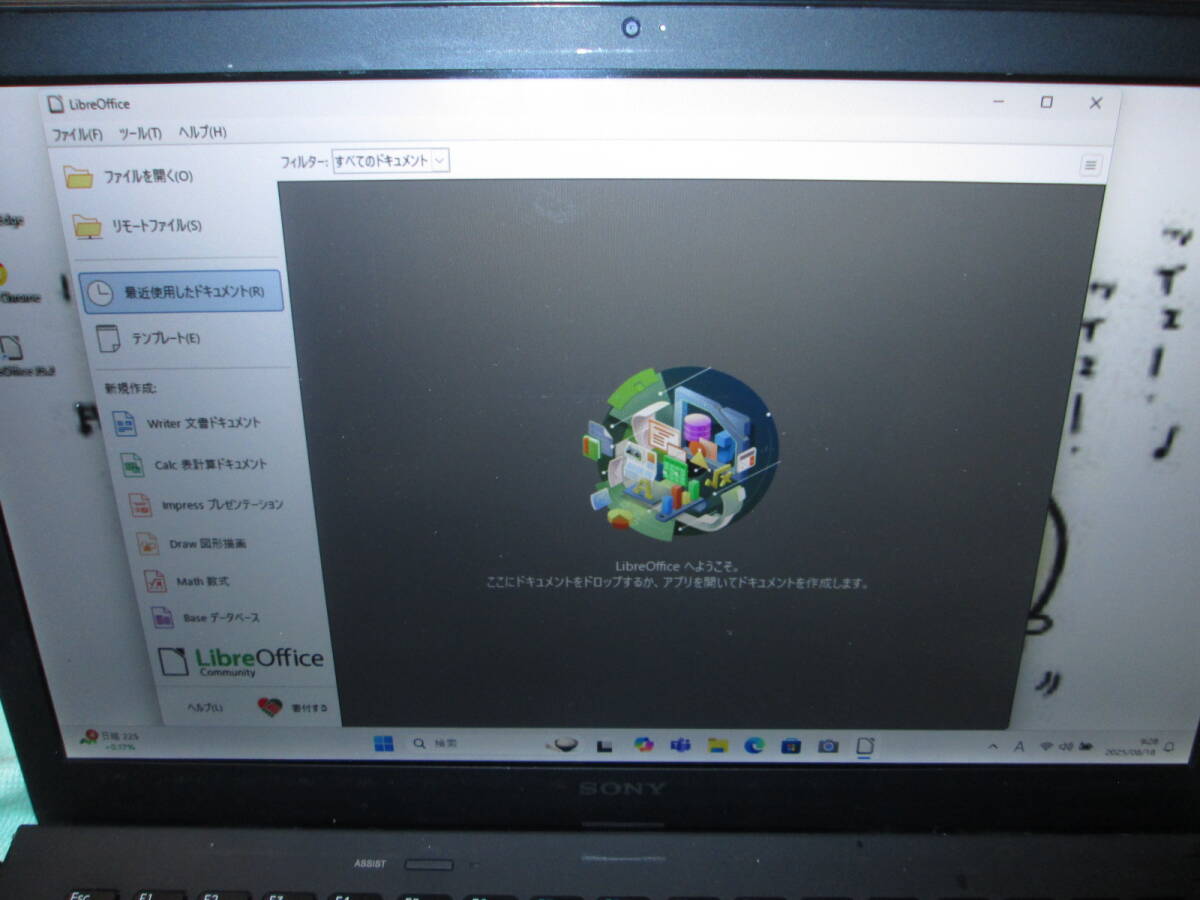Click the Impress presentation icon

(x=141, y=505)
